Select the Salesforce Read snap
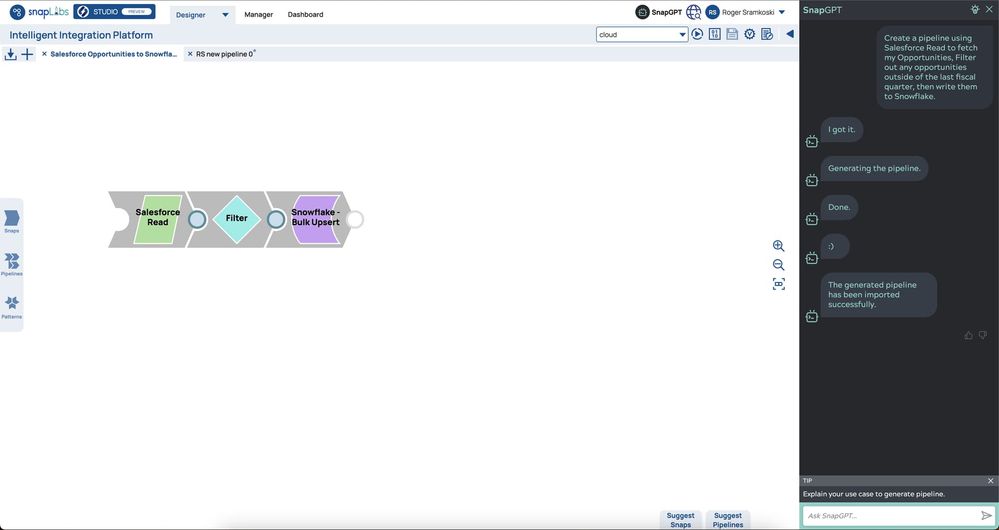Image resolution: width=999 pixels, height=530 pixels. coord(157,218)
